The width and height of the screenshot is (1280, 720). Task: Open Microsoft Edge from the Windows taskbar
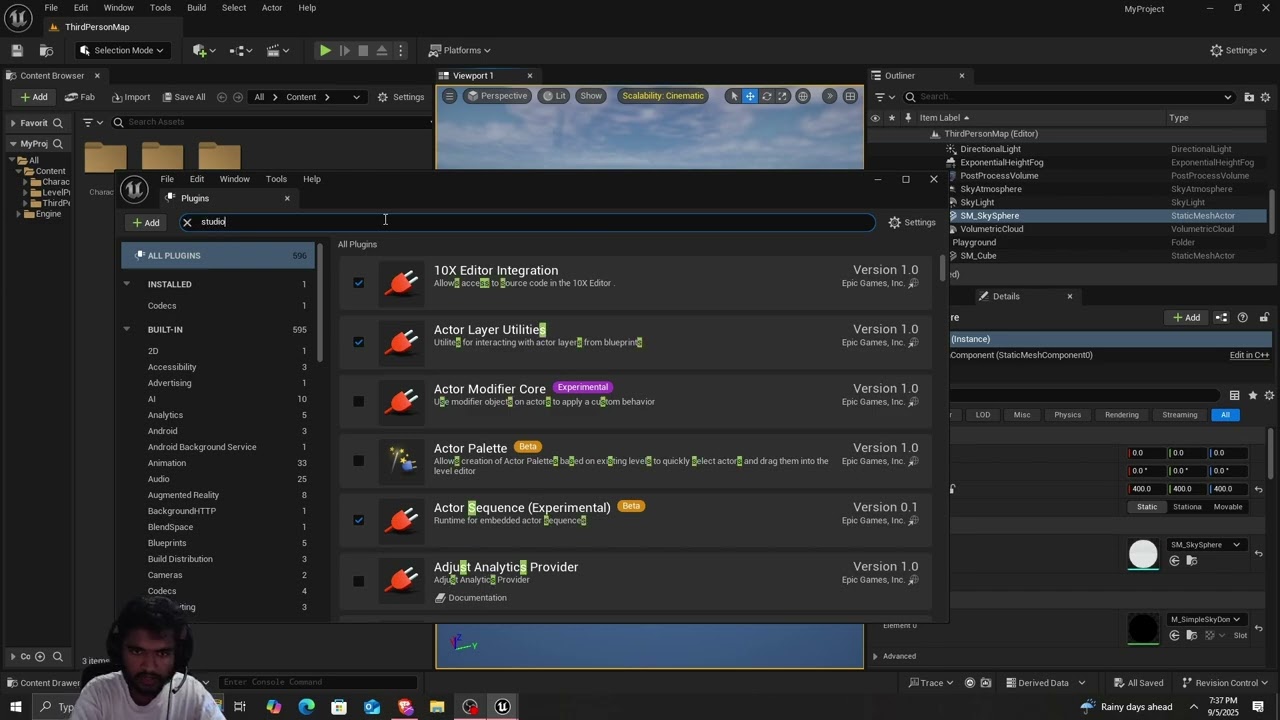pyautogui.click(x=306, y=707)
